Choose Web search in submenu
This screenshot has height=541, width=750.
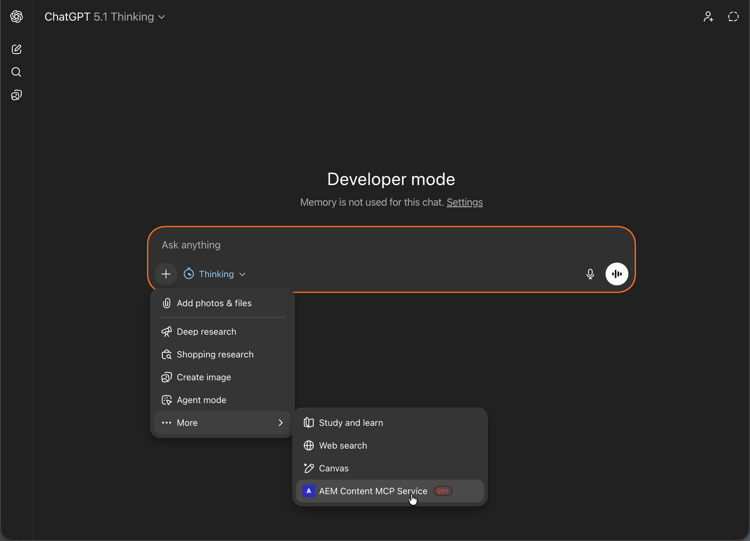(390, 445)
